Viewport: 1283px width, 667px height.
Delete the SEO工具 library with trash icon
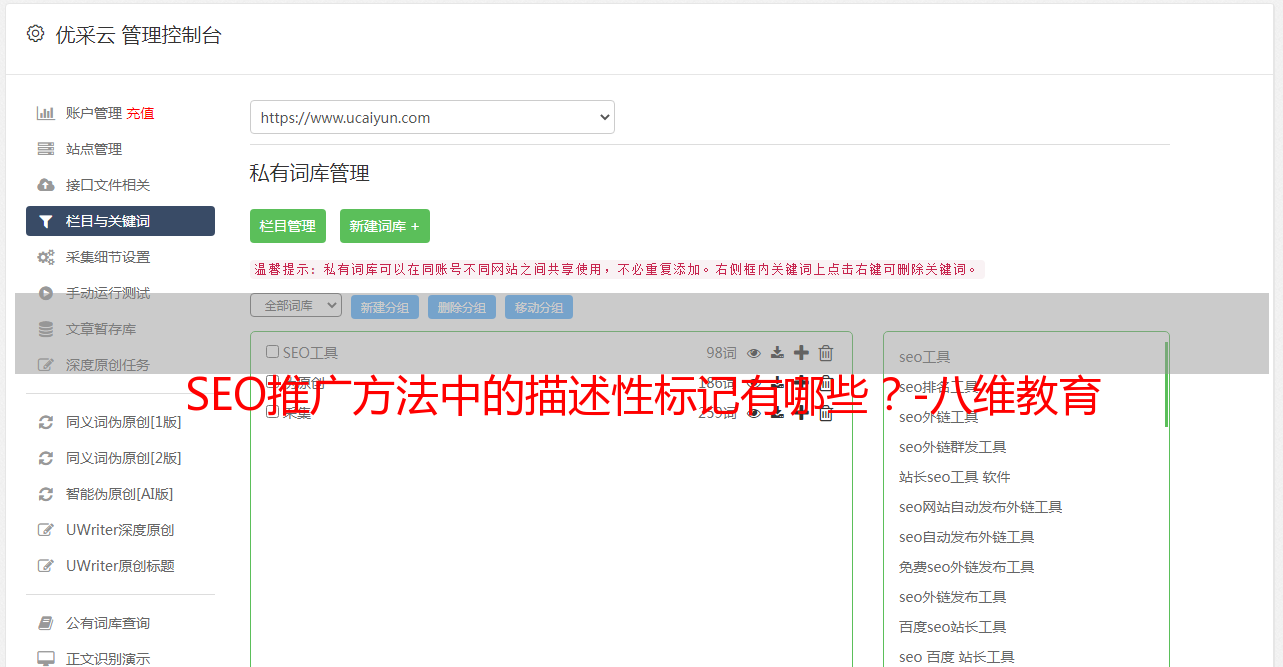(826, 353)
